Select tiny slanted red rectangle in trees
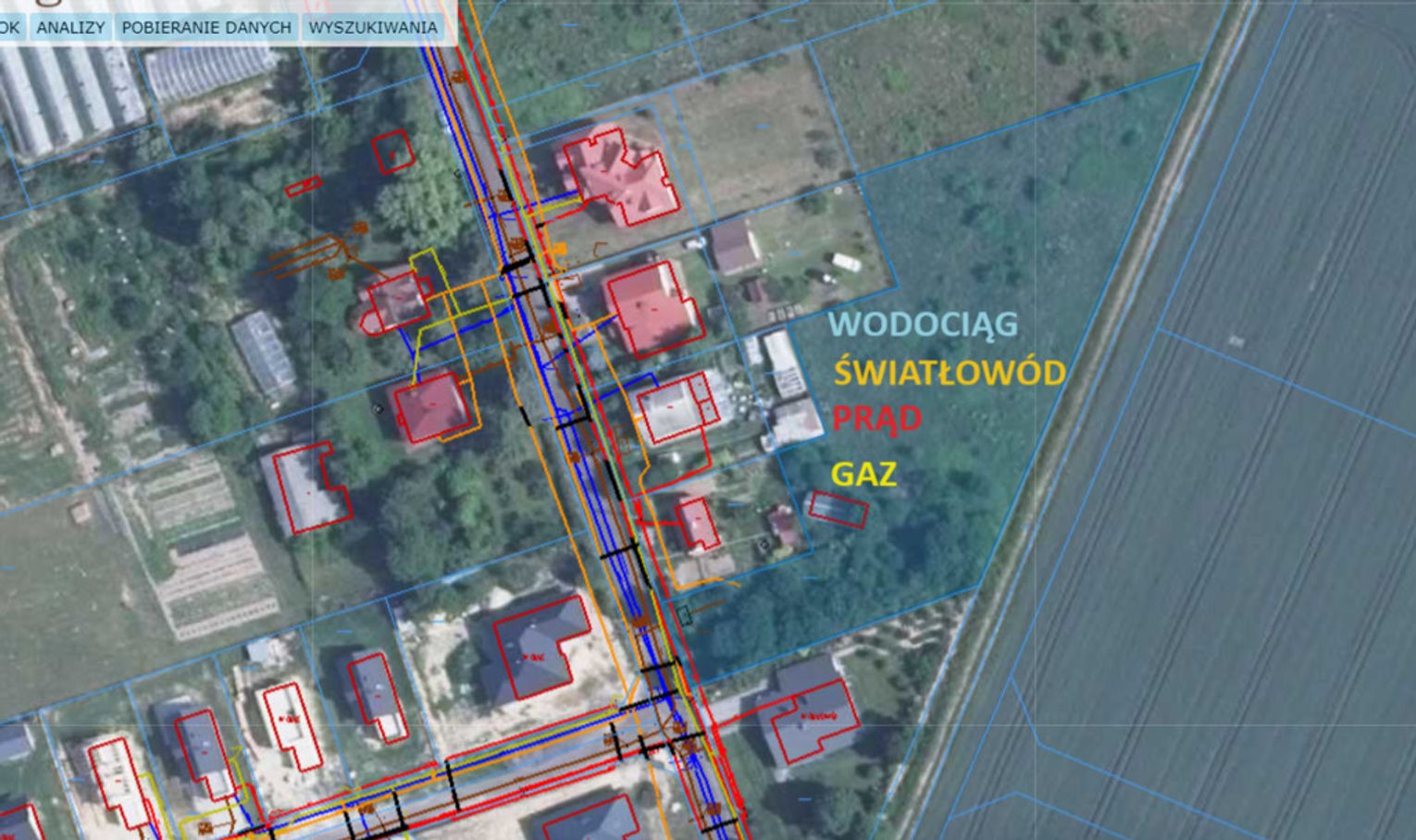The height and width of the screenshot is (840, 1416). [303, 188]
